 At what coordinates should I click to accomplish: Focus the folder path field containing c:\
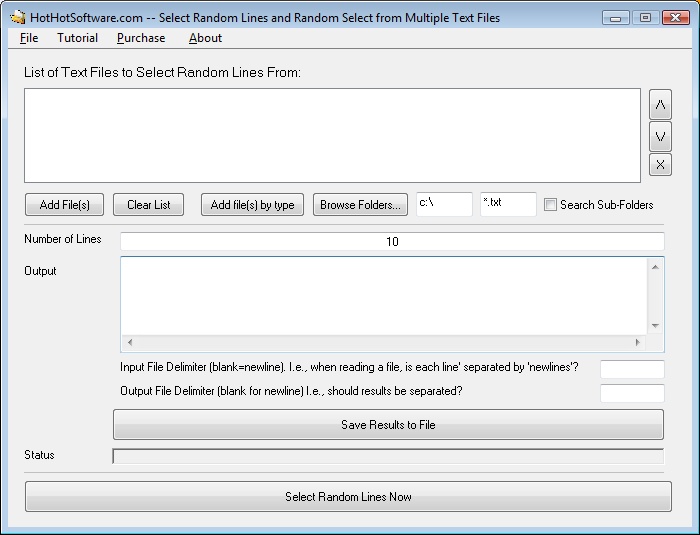coord(444,204)
